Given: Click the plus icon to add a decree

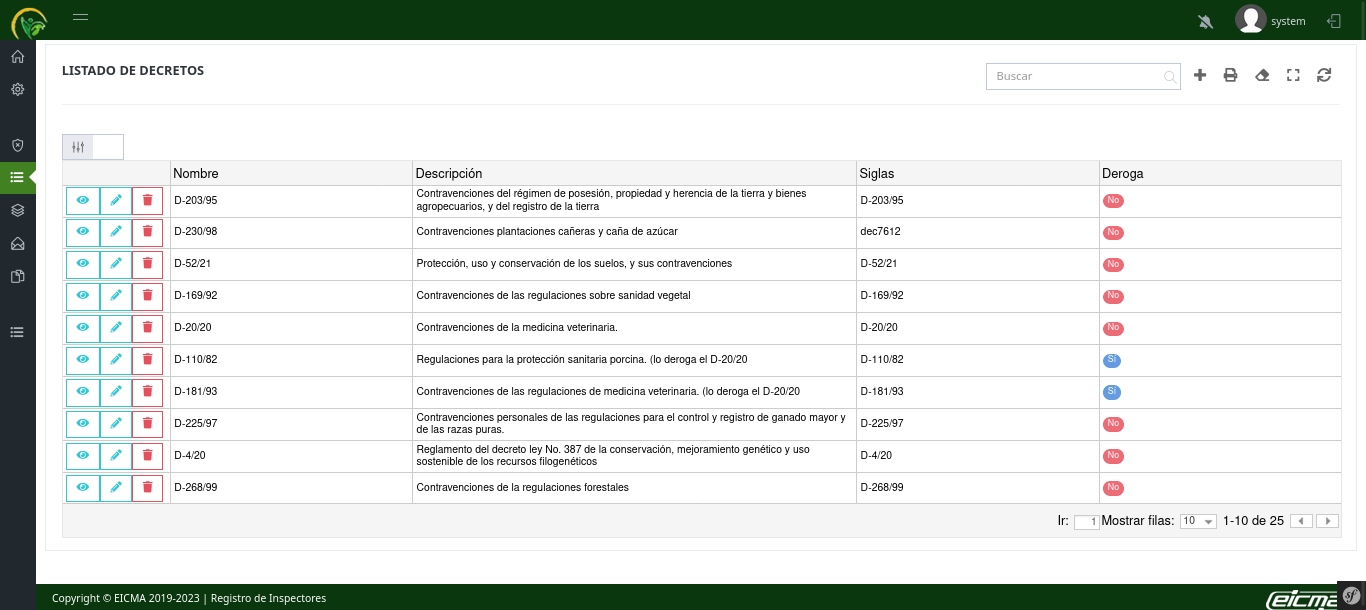Looking at the screenshot, I should [x=1200, y=76].
